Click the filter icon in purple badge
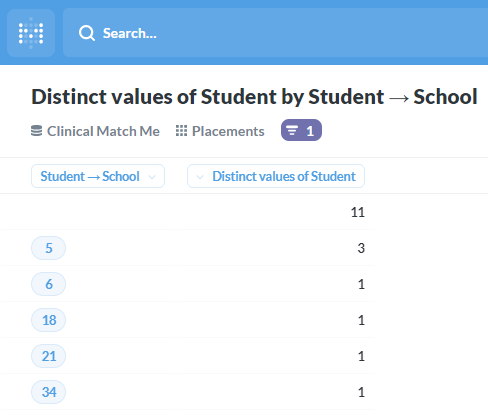This screenshot has height=415, width=488. 292,130
